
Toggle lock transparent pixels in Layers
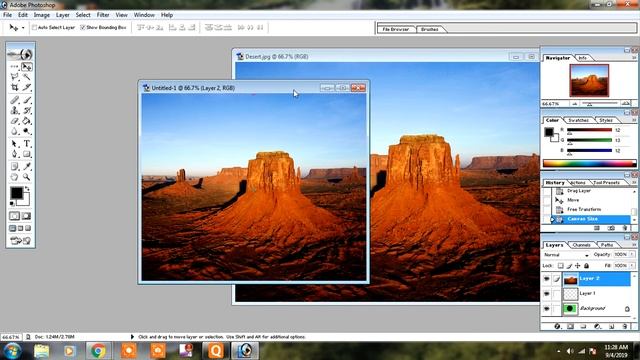click(x=560, y=266)
